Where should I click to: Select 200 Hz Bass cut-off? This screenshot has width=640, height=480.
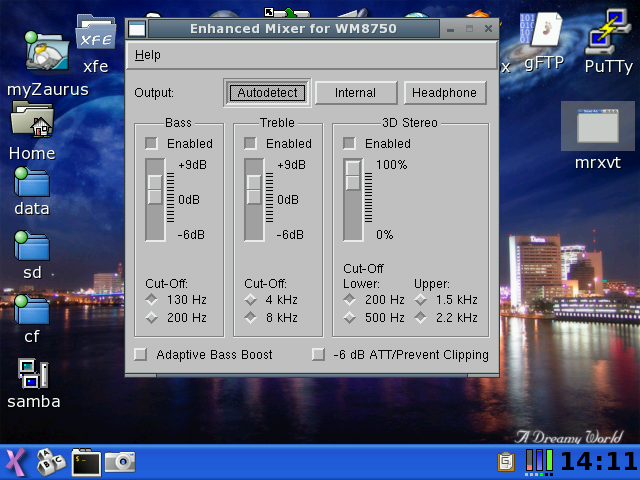[x=152, y=318]
